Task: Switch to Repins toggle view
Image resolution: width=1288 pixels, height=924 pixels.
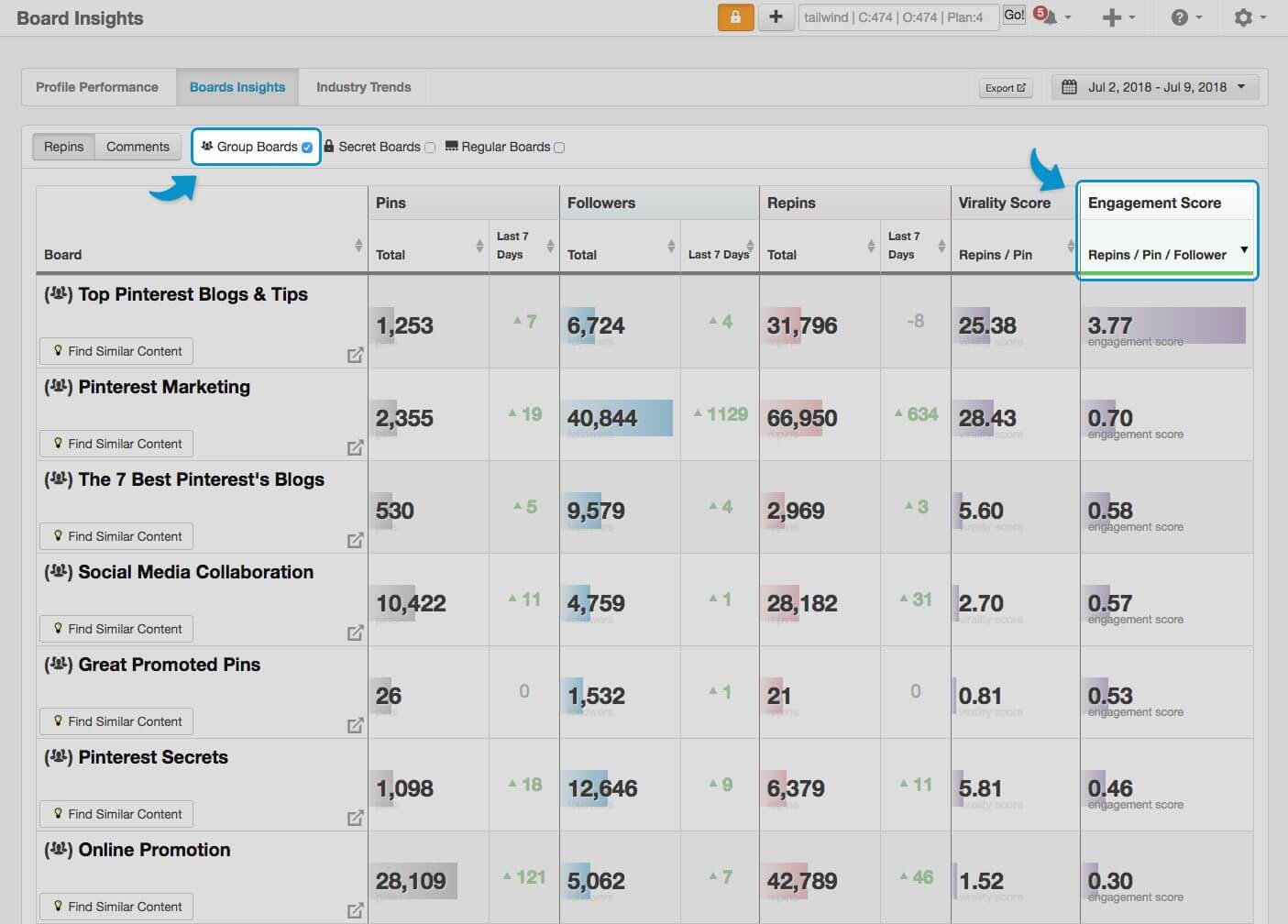Action: (x=63, y=147)
